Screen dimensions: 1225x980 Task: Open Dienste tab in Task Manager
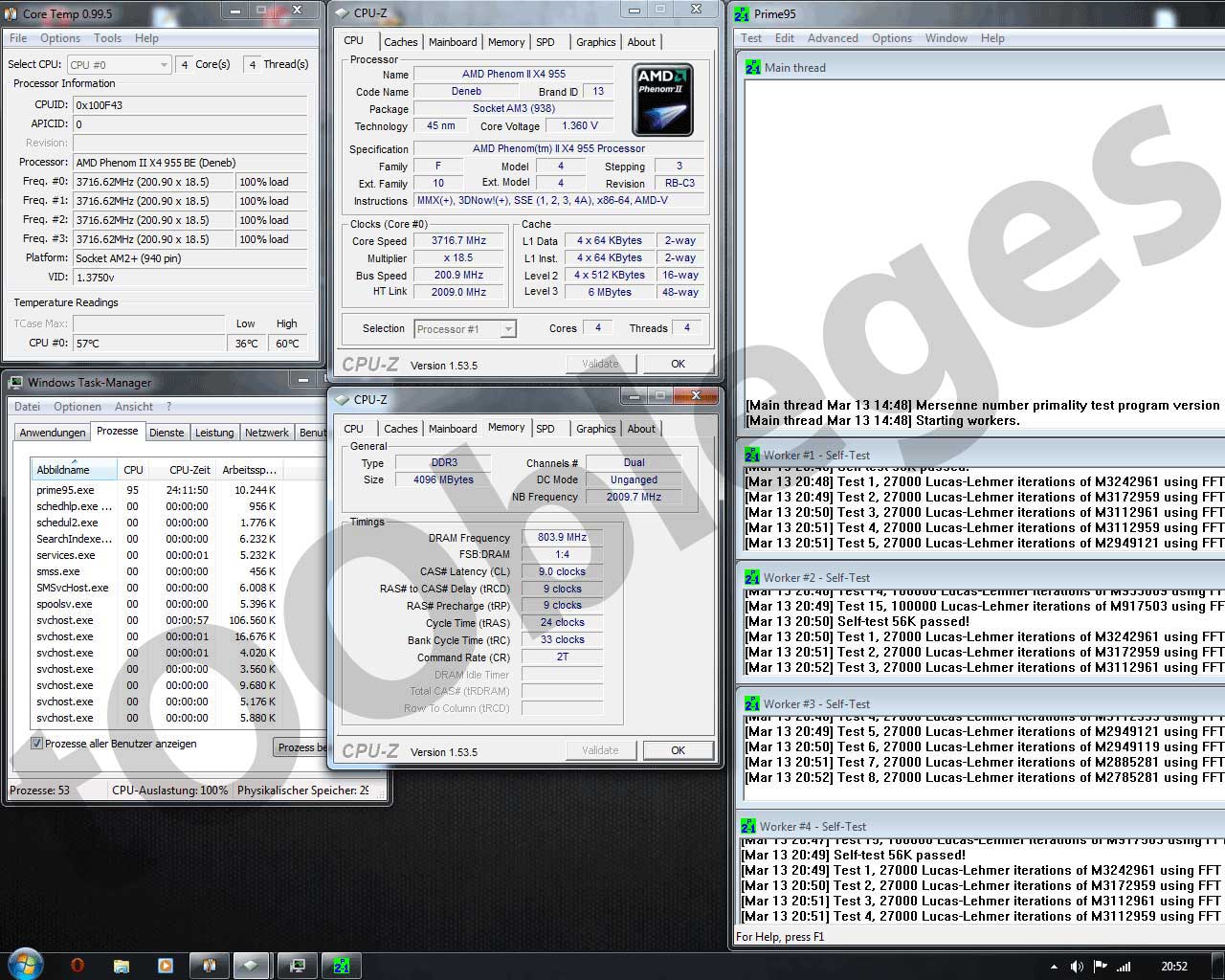pos(167,433)
